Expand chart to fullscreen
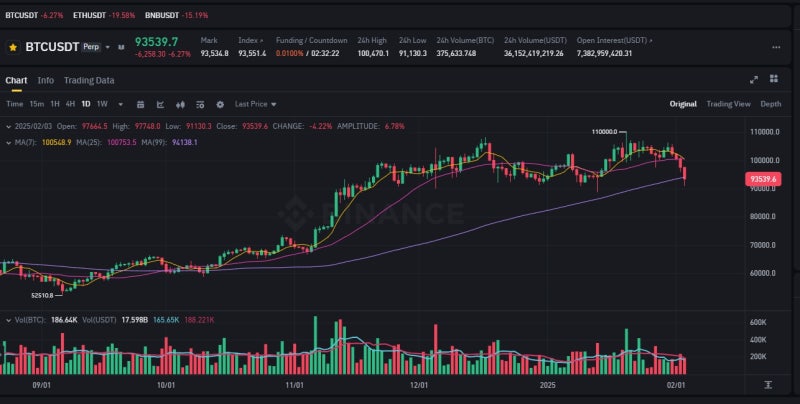 (x=755, y=80)
